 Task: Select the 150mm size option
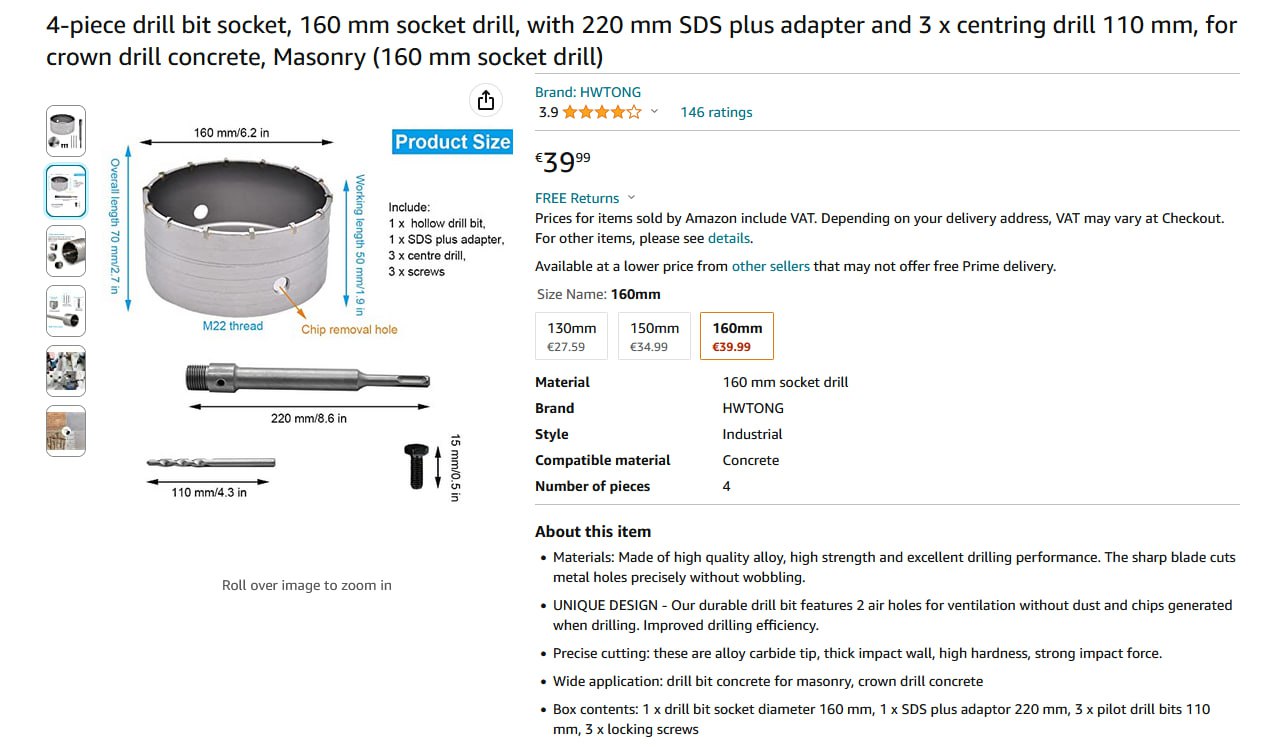point(654,336)
